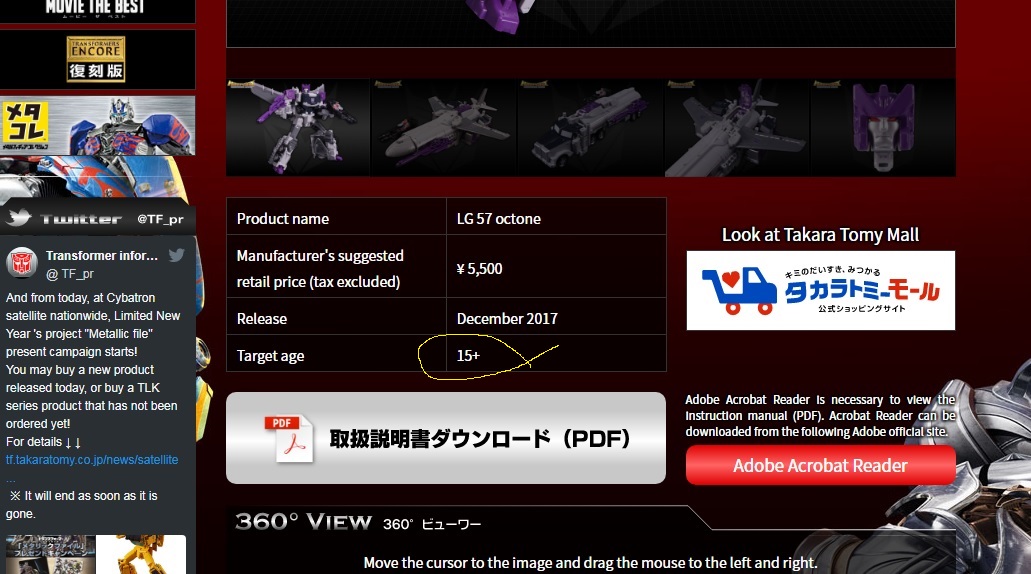This screenshot has width=1031, height=574.
Task: Click the Autobot avatar of Transformer information account
Action: coord(22,263)
